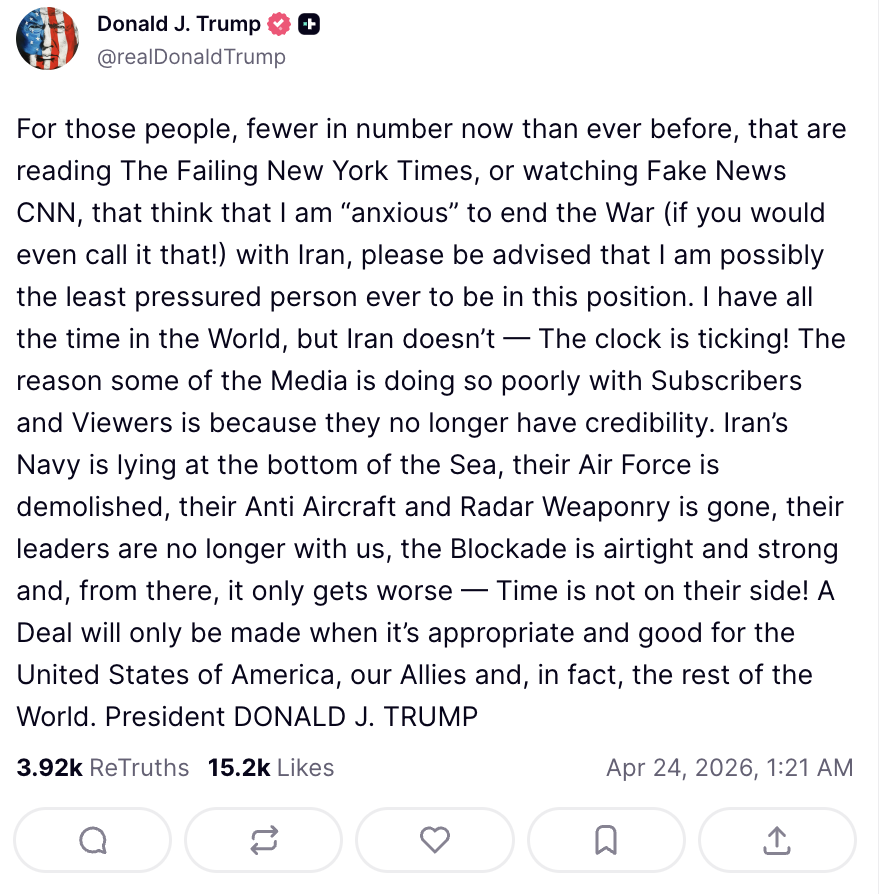Click the black plus badge next to the name
The height and width of the screenshot is (894, 884).
pyautogui.click(x=310, y=25)
